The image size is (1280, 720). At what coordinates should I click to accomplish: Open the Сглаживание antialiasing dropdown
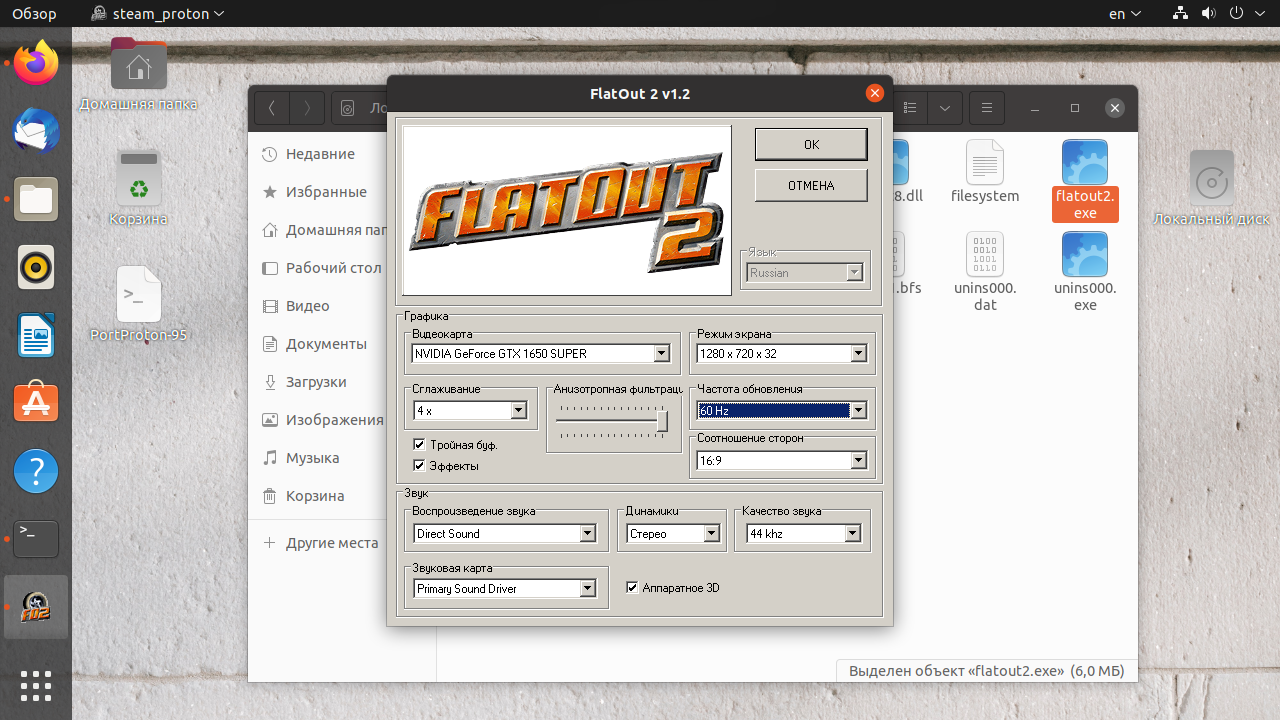pos(518,410)
